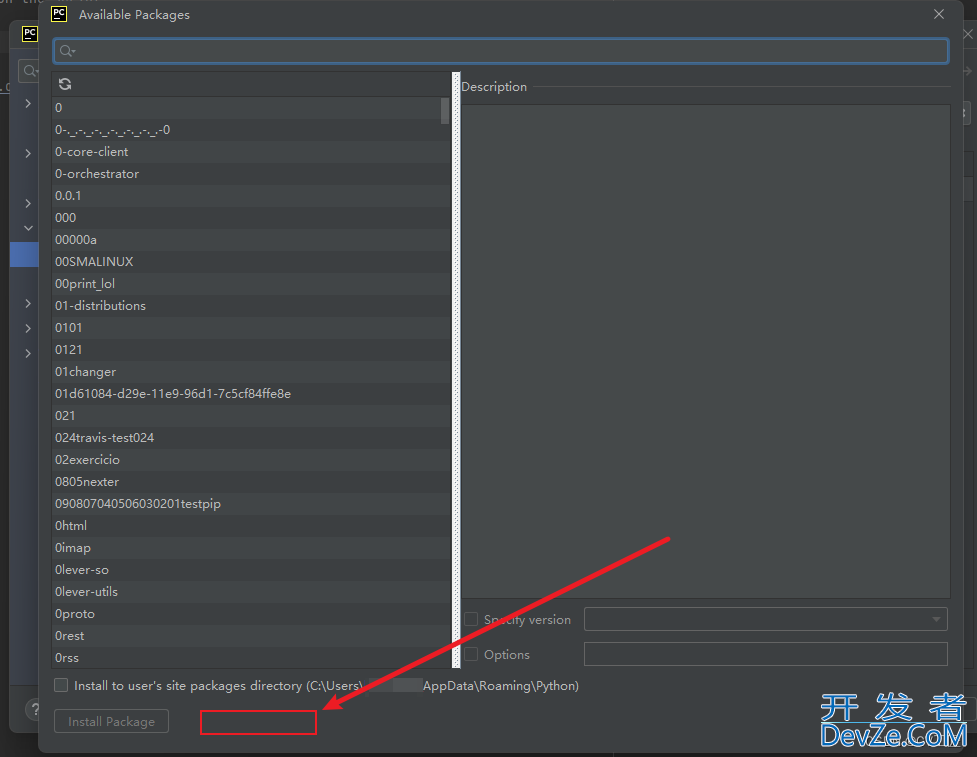Select package "0-orchestrator"
977x757 pixels.
[250, 174]
